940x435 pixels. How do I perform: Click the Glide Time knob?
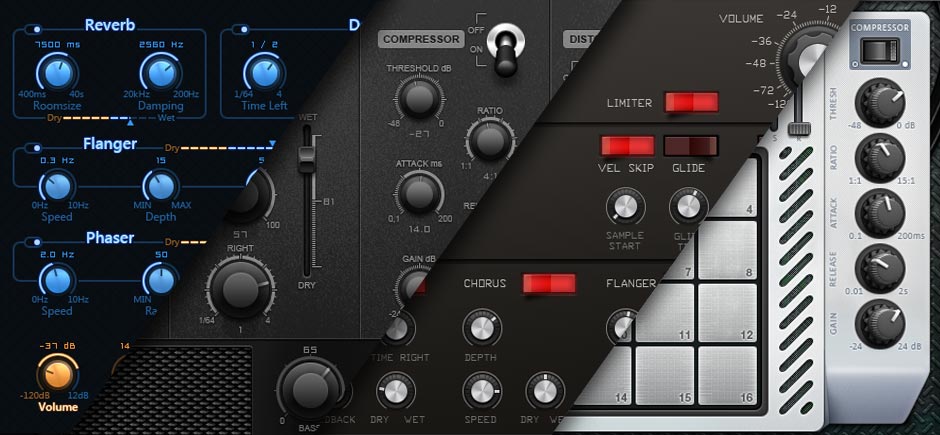tap(688, 207)
